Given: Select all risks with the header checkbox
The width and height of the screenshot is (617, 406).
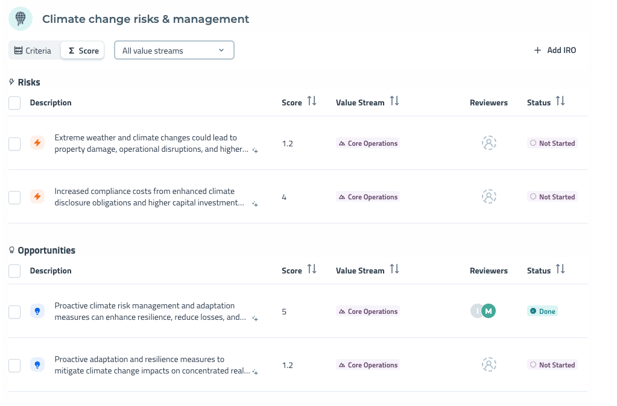Looking at the screenshot, I should [14, 103].
